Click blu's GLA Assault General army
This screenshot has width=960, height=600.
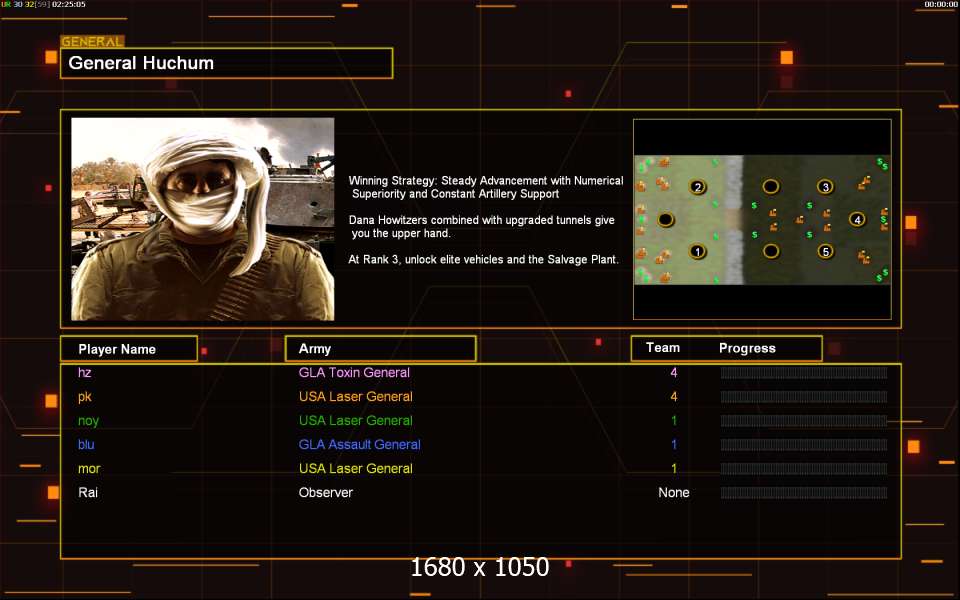pyautogui.click(x=359, y=445)
